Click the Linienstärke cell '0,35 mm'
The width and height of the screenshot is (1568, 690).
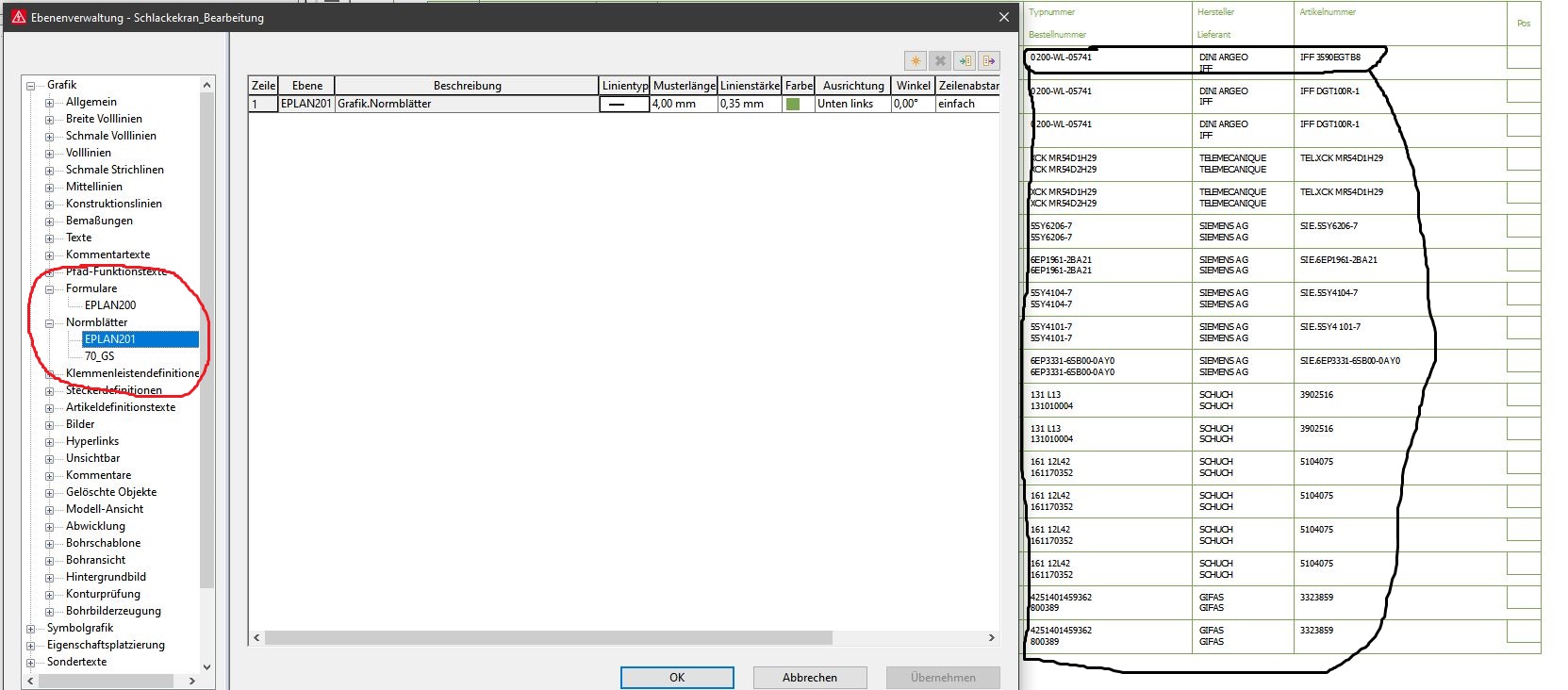[751, 104]
